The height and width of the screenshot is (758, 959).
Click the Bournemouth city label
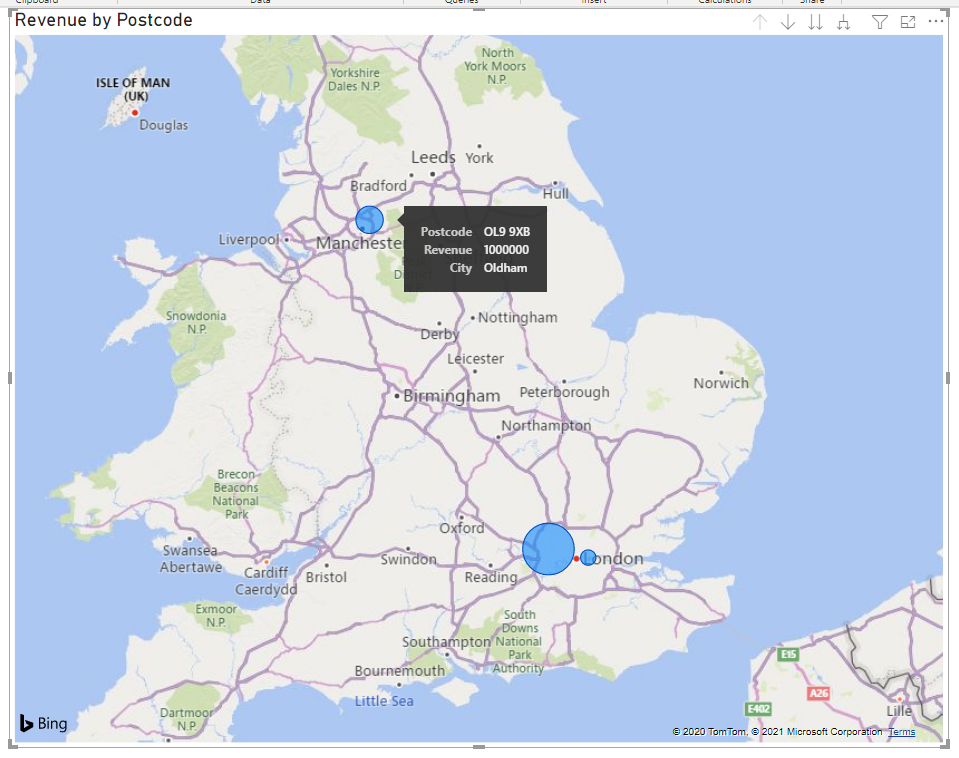pos(400,671)
